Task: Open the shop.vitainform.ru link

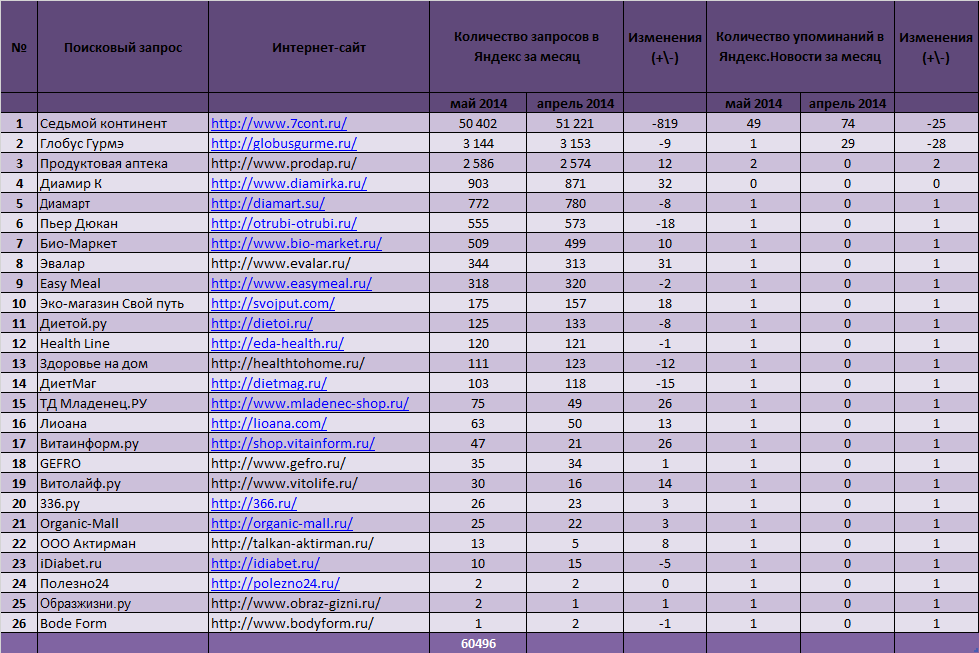Action: point(293,443)
